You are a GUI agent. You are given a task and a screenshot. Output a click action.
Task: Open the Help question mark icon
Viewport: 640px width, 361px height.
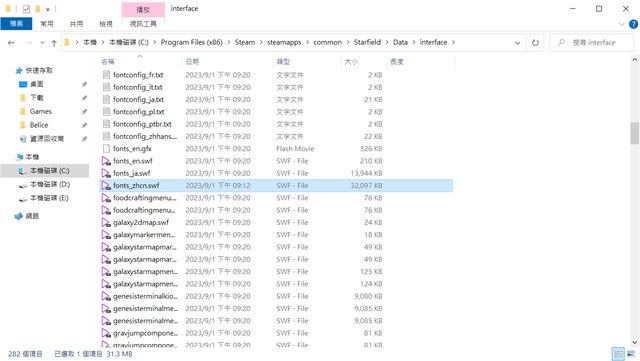pyautogui.click(x=633, y=24)
